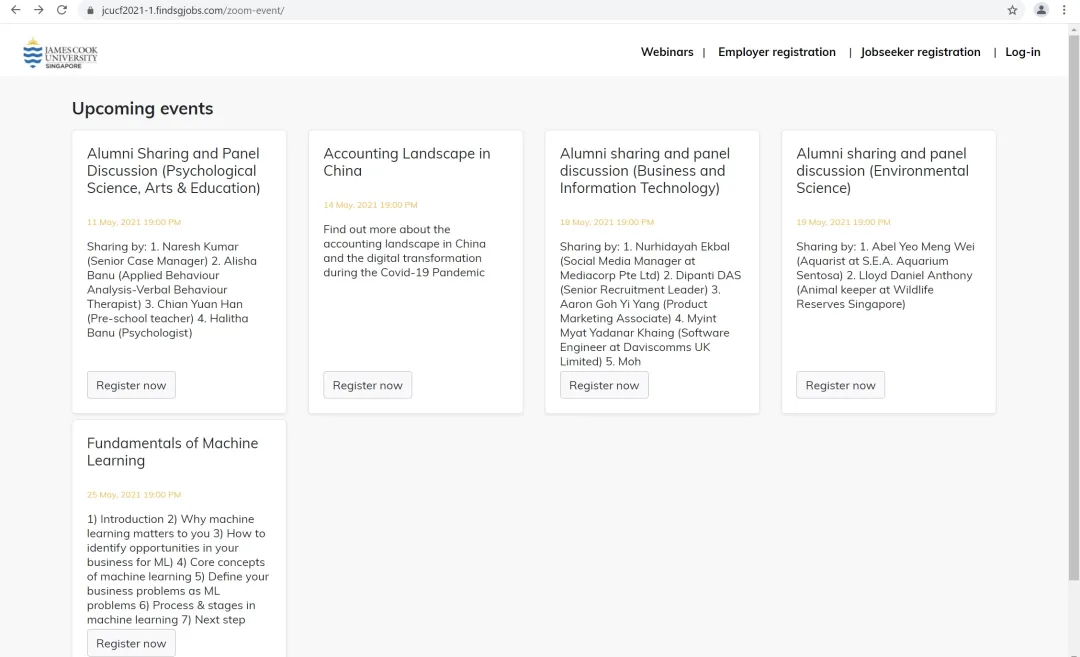Viewport: 1080px width, 657px height.
Task: Click the browser forward arrow icon
Action: [38, 10]
